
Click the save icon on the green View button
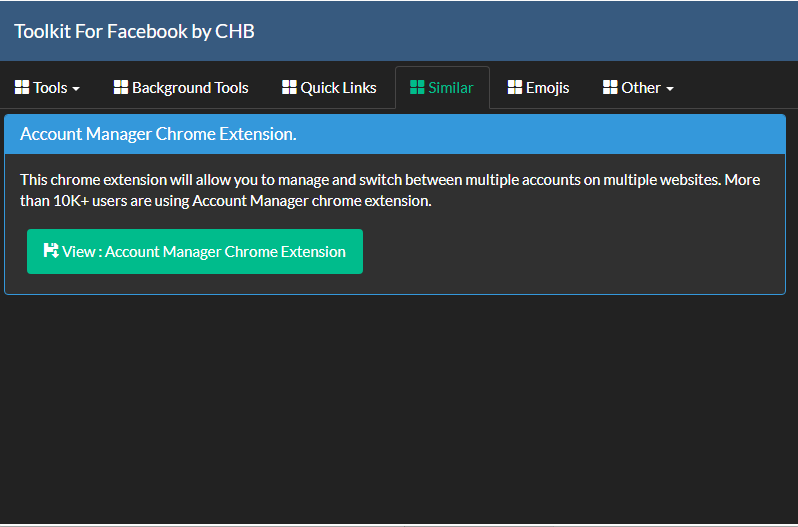coord(51,250)
